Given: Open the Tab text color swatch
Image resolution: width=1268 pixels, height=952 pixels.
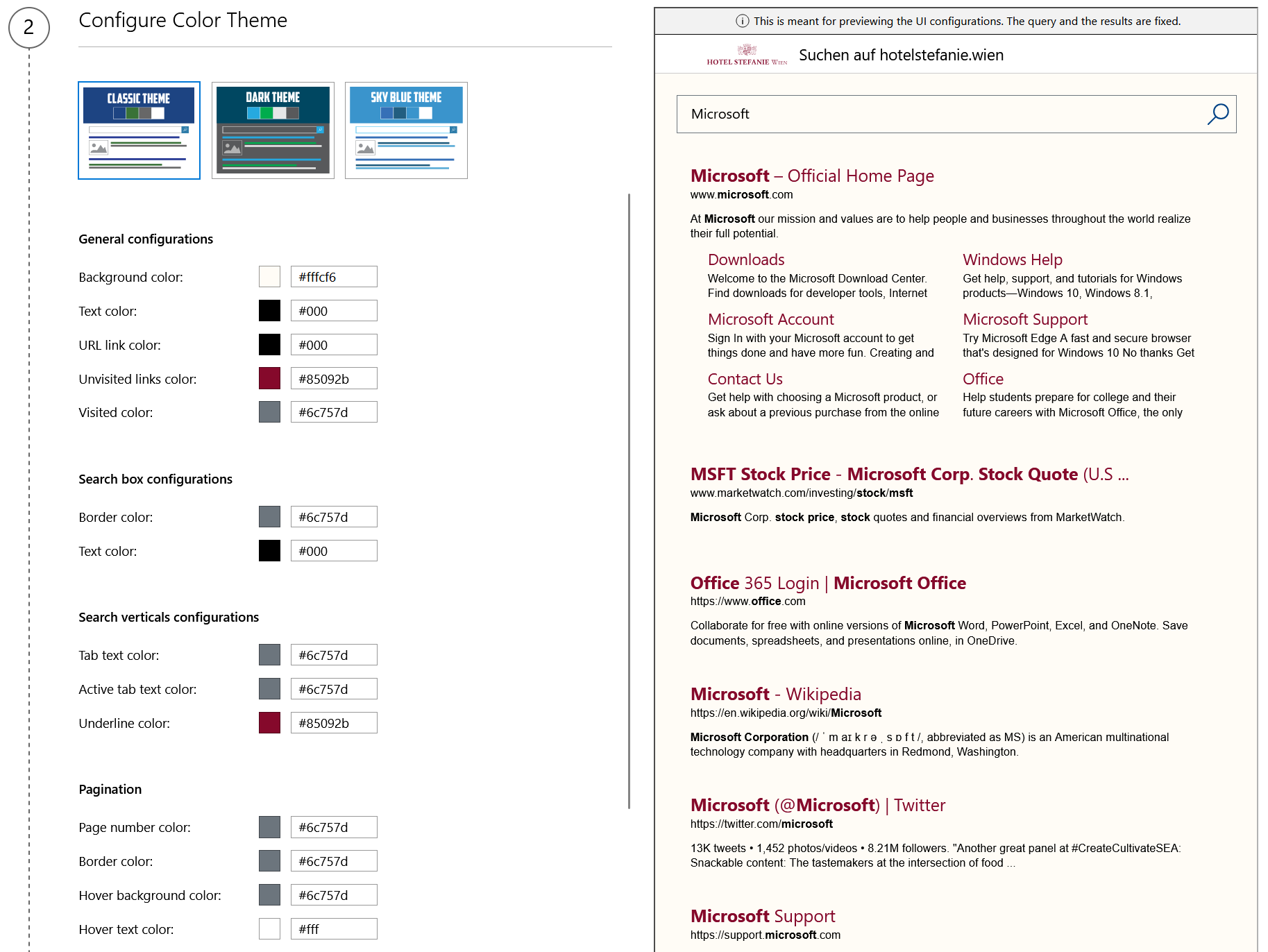Looking at the screenshot, I should tap(269, 655).
